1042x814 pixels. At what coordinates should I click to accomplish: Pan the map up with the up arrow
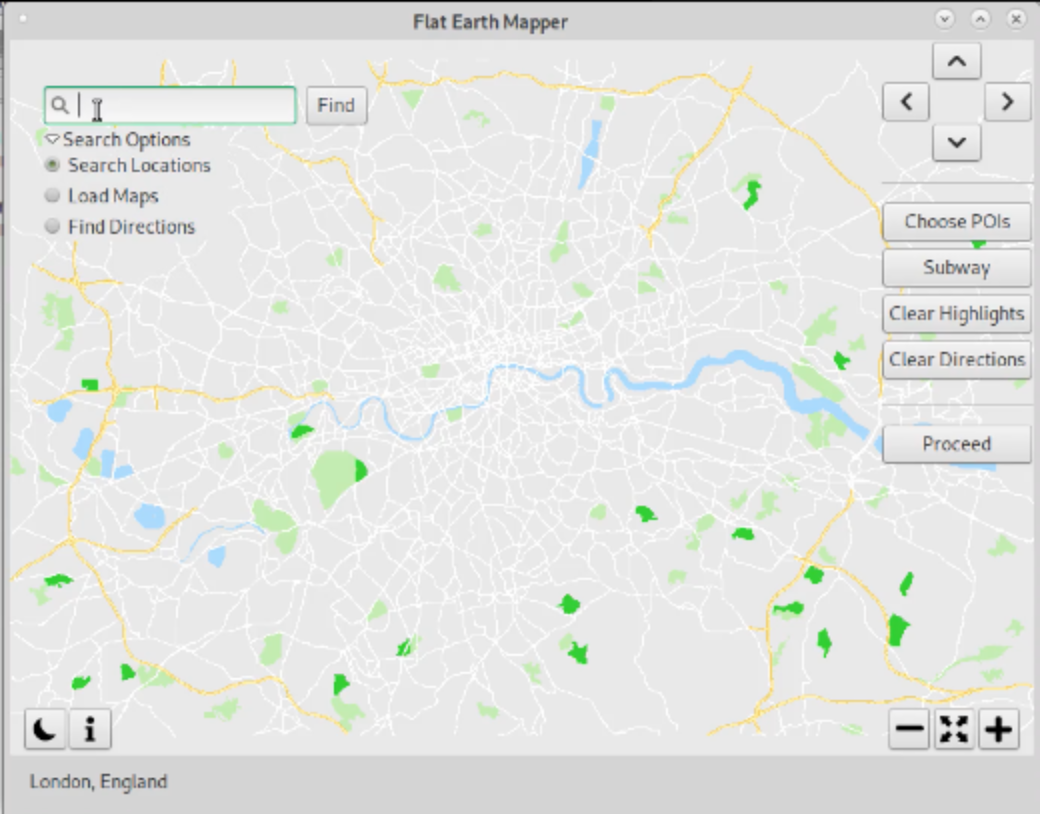pyautogui.click(x=955, y=61)
